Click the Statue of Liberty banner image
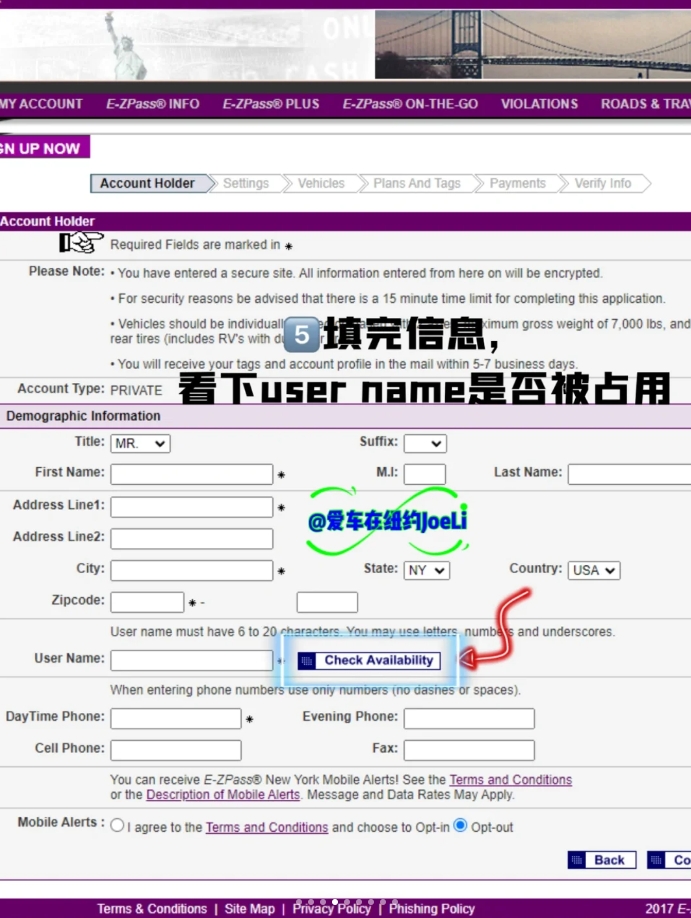691x918 pixels. [187, 45]
